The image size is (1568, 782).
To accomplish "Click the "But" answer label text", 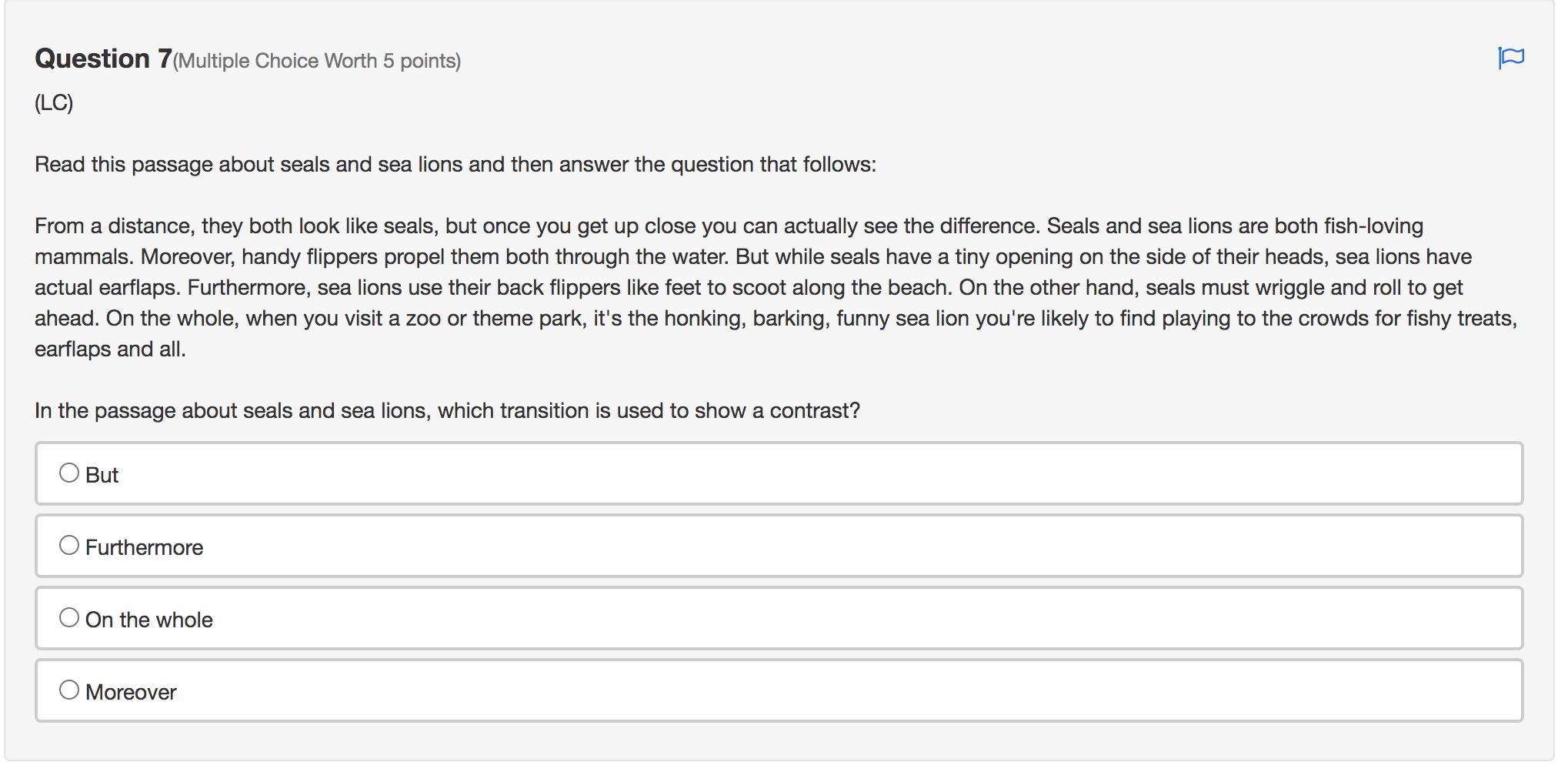I will (x=102, y=475).
